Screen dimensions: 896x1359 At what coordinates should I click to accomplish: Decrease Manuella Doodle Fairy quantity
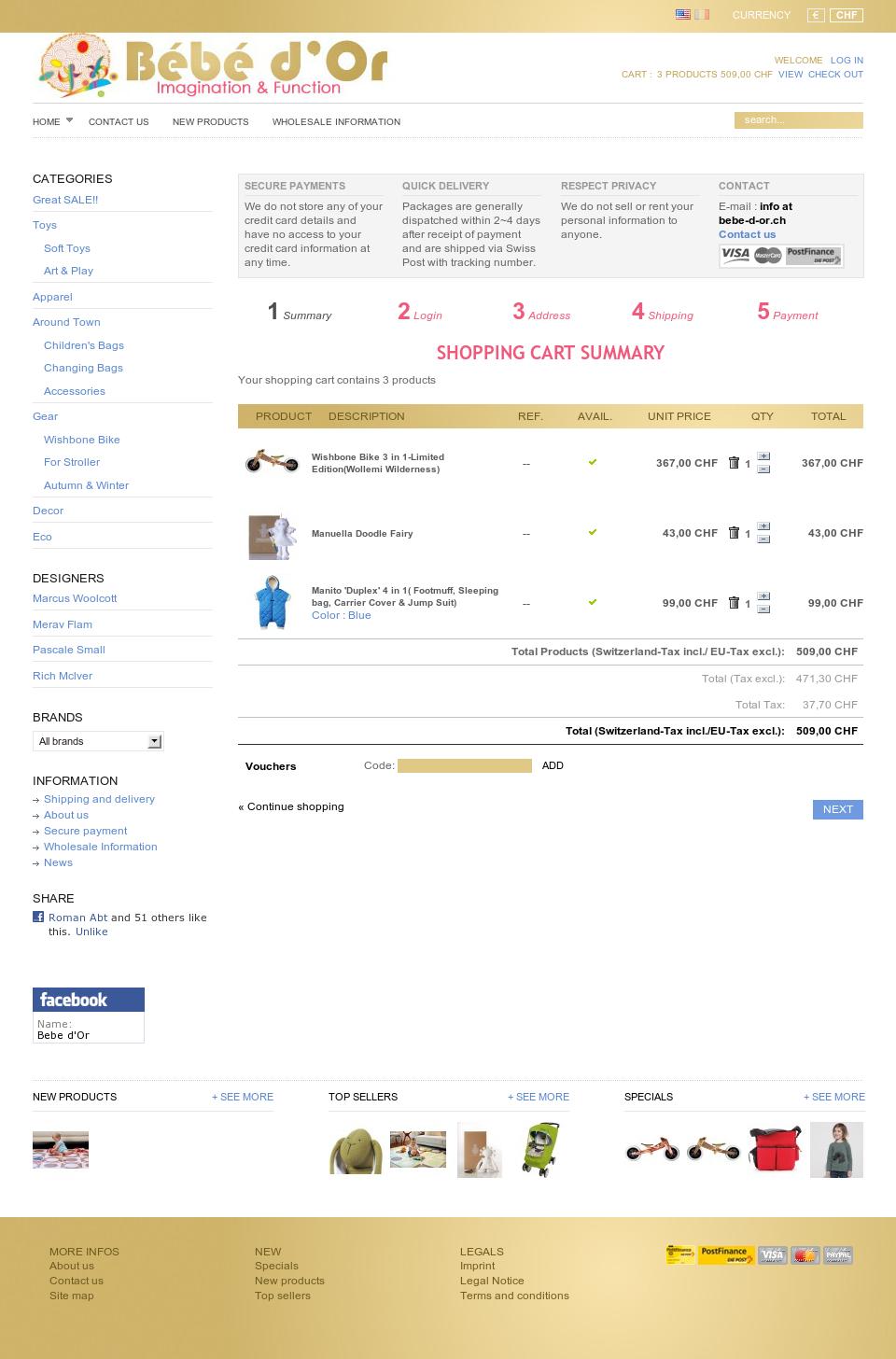coord(763,539)
